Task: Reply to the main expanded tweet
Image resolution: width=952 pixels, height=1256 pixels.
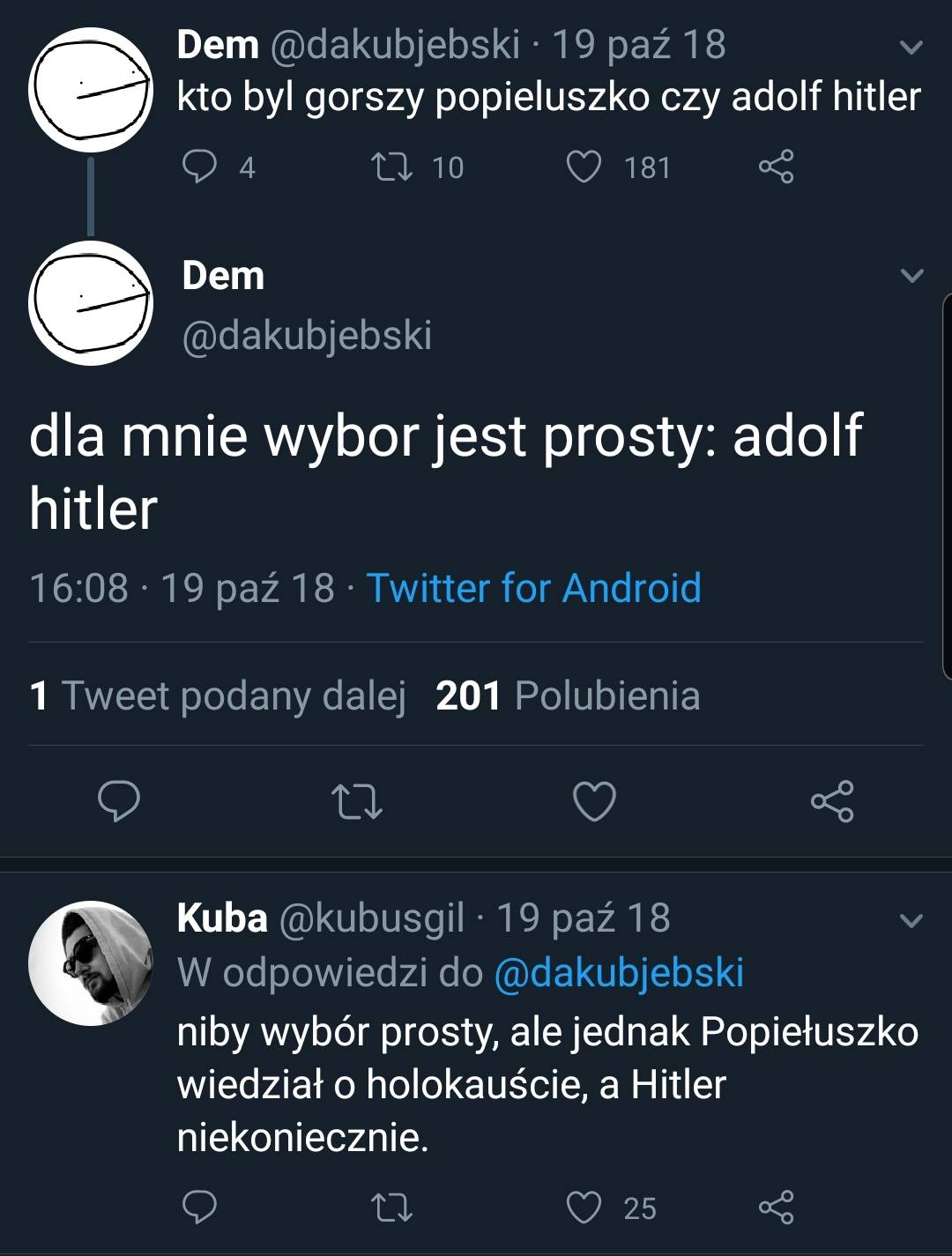Action: 119,801
